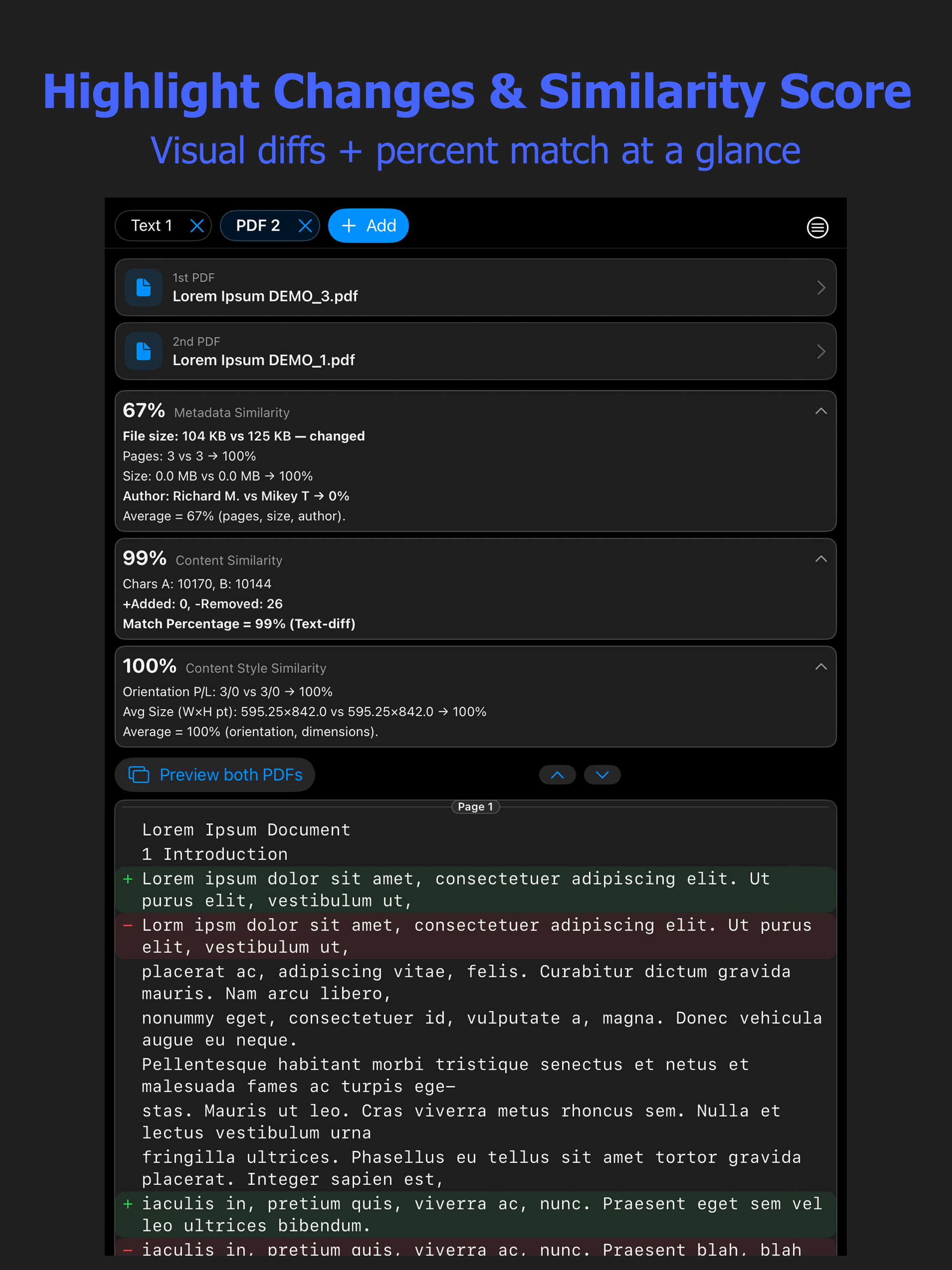The width and height of the screenshot is (952, 1270).
Task: Click the red minus marker beside 'Lorm ipsm'
Action: [x=128, y=926]
